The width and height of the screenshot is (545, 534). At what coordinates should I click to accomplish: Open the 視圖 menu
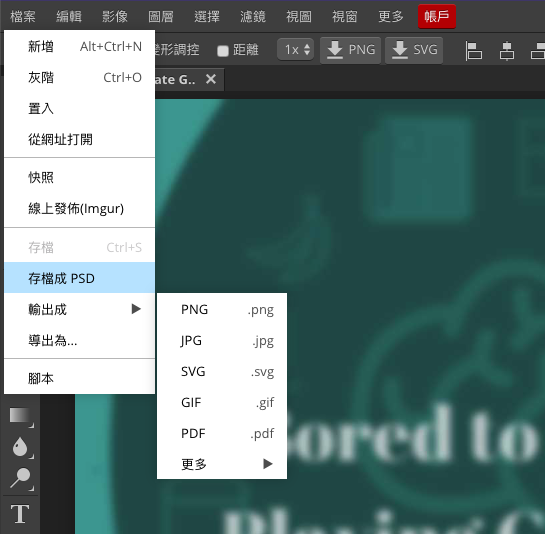click(299, 16)
